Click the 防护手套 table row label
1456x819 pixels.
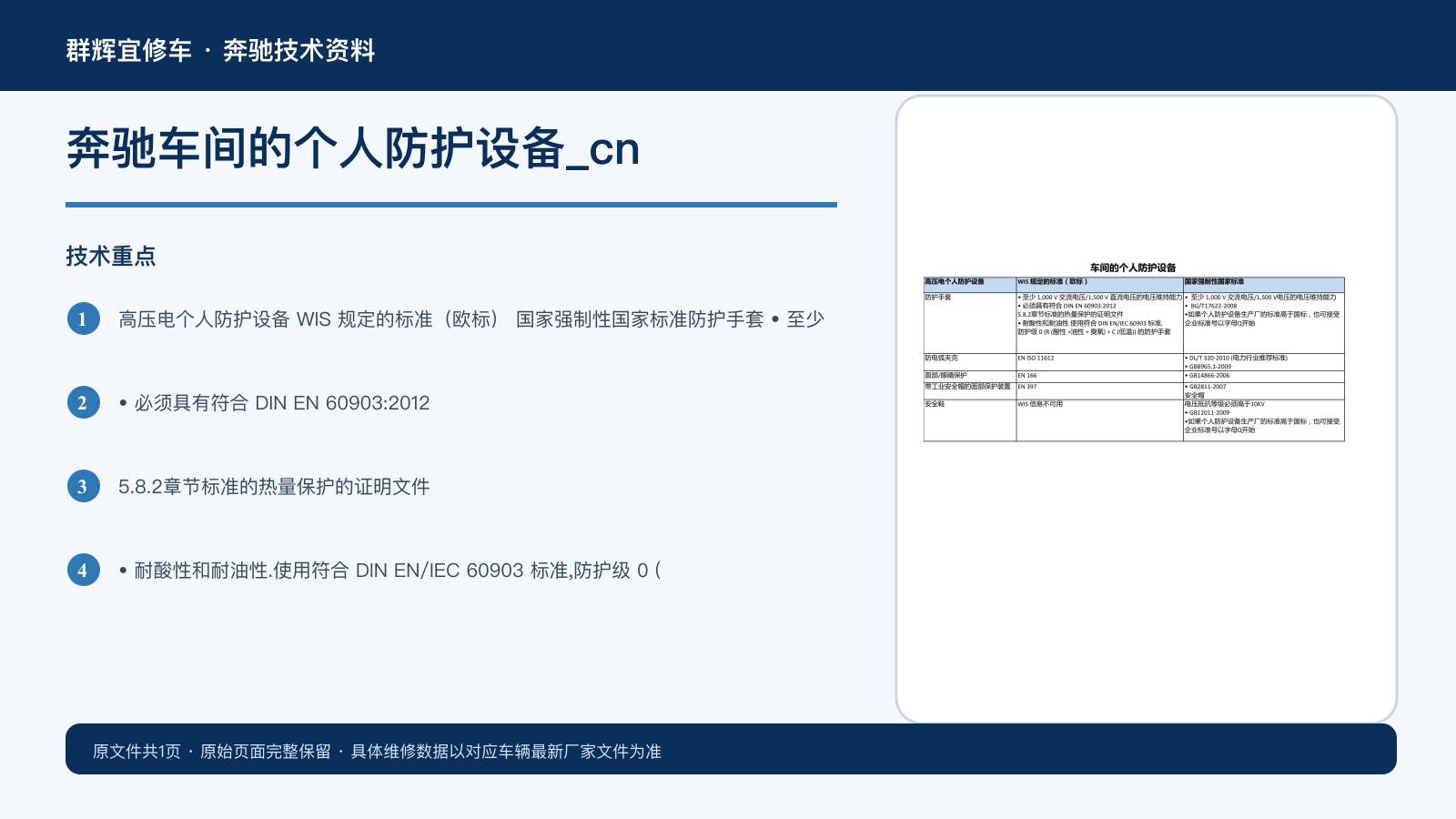click(x=937, y=298)
